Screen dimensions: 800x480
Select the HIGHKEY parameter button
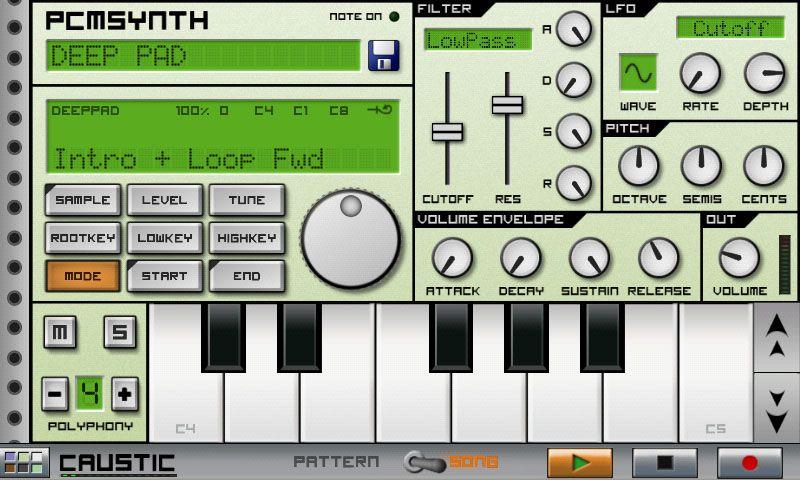246,238
